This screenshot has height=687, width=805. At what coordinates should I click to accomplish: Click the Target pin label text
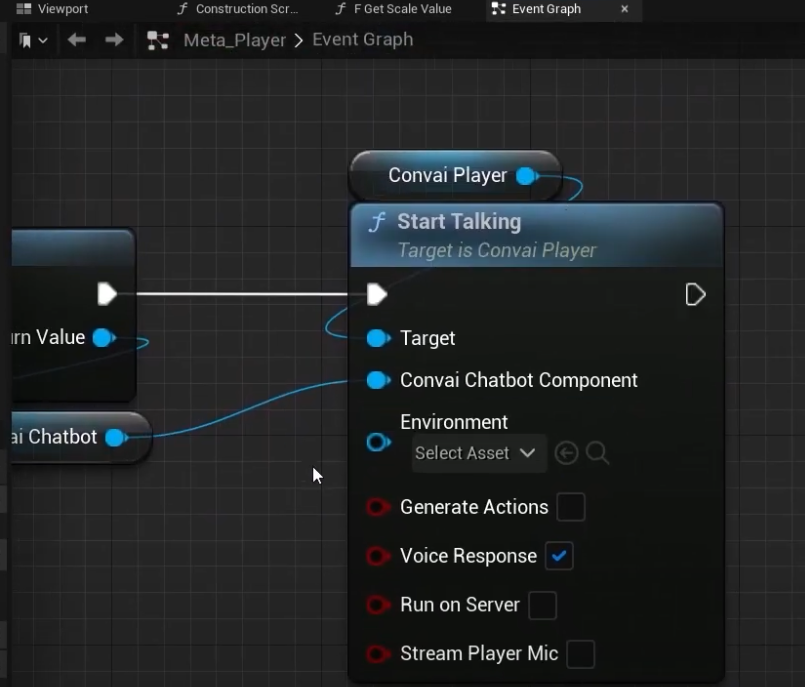tap(427, 338)
